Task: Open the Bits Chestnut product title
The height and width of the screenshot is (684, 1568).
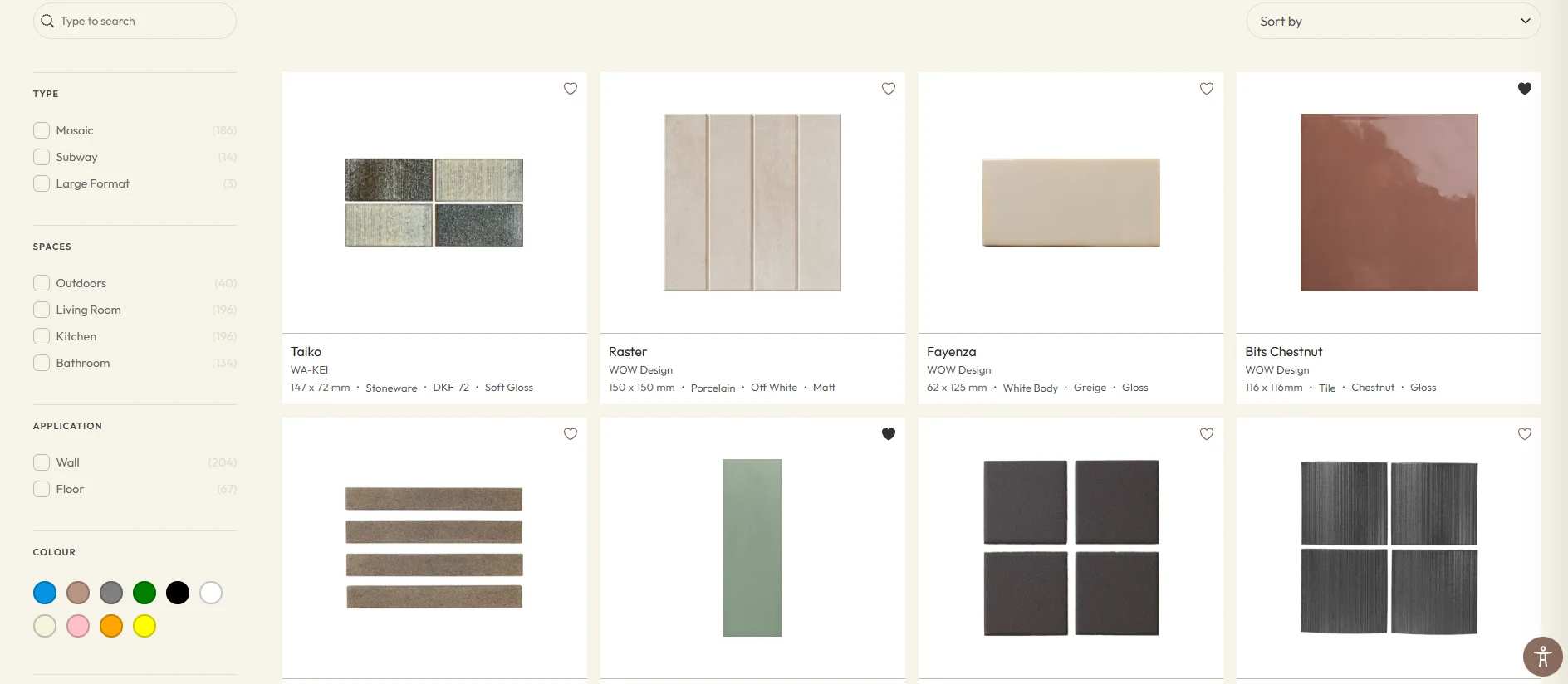Action: (x=1284, y=352)
